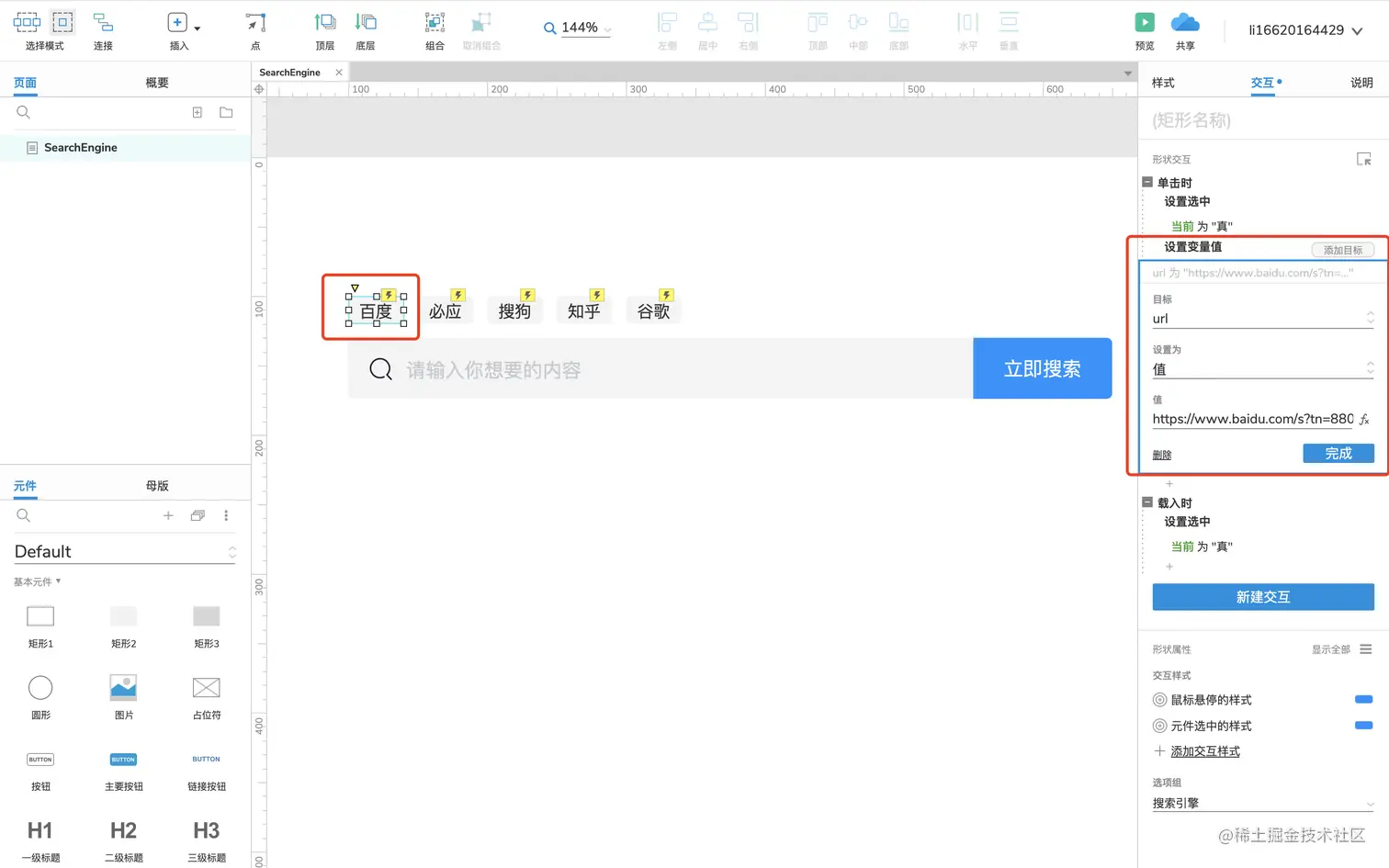The width and height of the screenshot is (1389, 868).
Task: Click the 立即搜索 button on canvas
Action: (1043, 368)
